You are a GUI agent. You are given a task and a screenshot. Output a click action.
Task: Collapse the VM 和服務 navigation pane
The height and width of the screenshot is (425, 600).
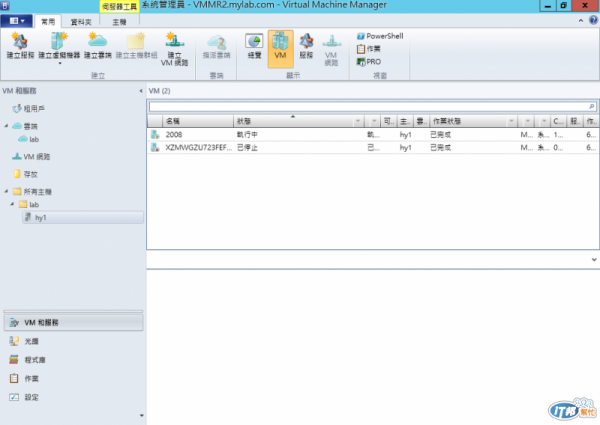(141, 91)
